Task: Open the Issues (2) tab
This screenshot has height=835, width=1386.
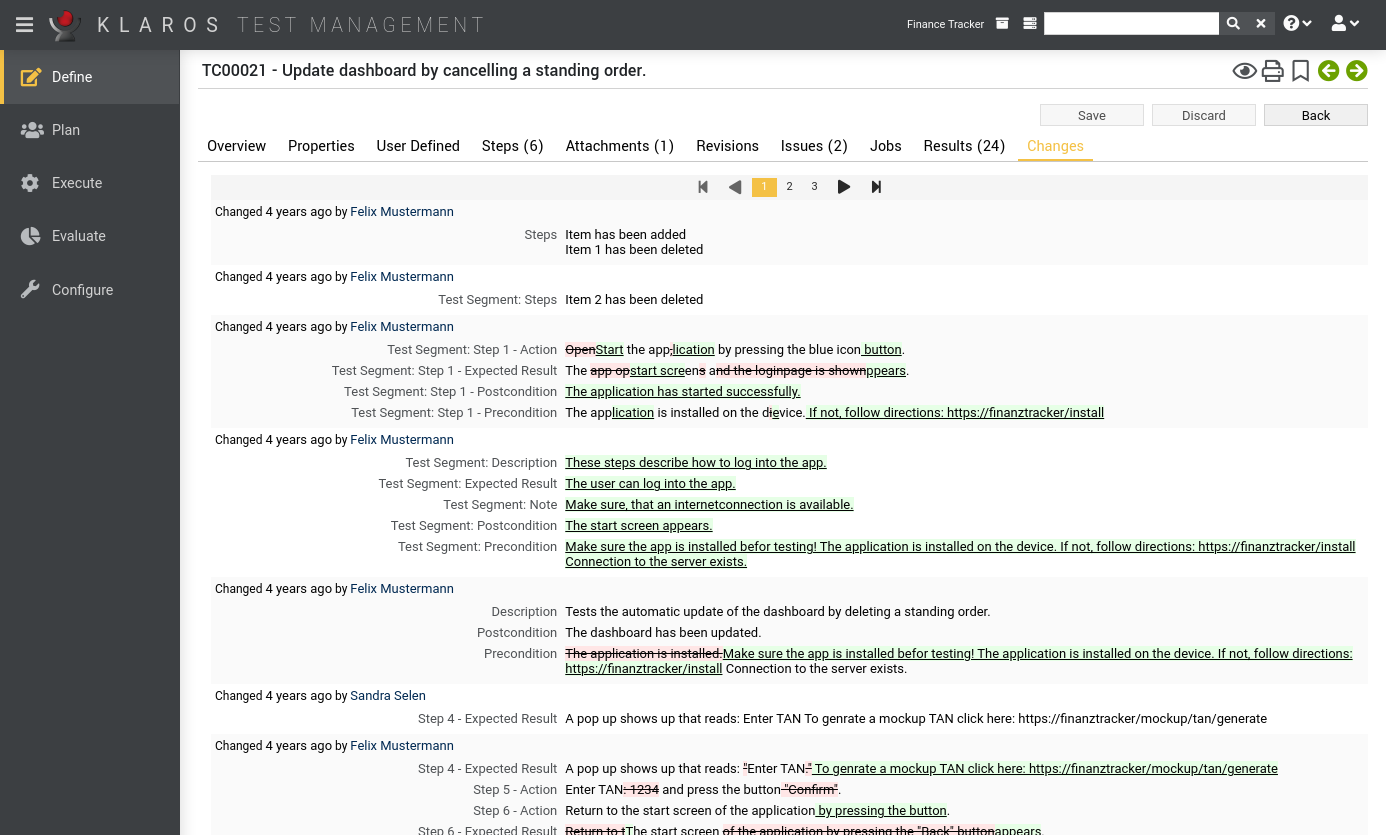Action: point(814,146)
